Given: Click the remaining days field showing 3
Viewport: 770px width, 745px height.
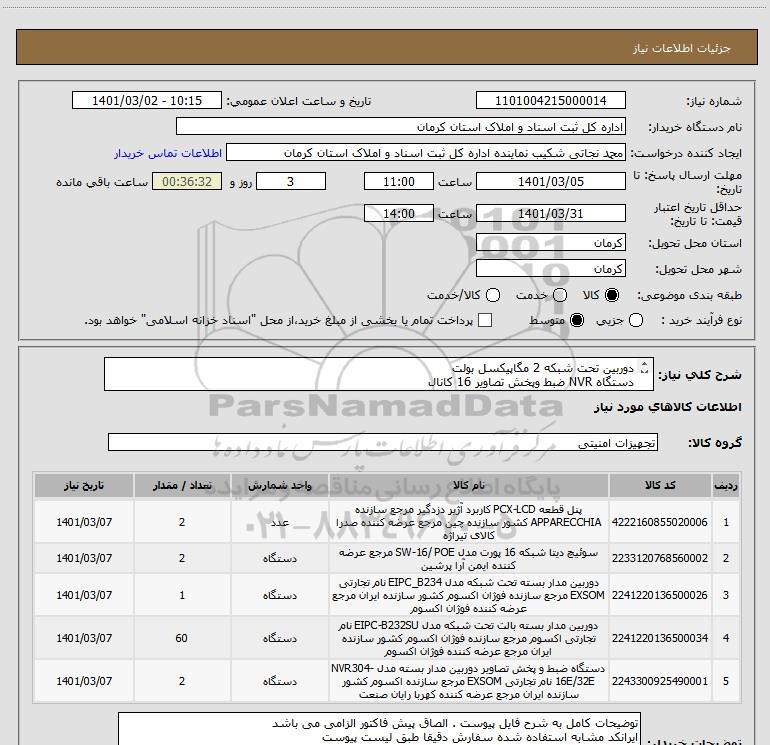Looking at the screenshot, I should point(291,182).
